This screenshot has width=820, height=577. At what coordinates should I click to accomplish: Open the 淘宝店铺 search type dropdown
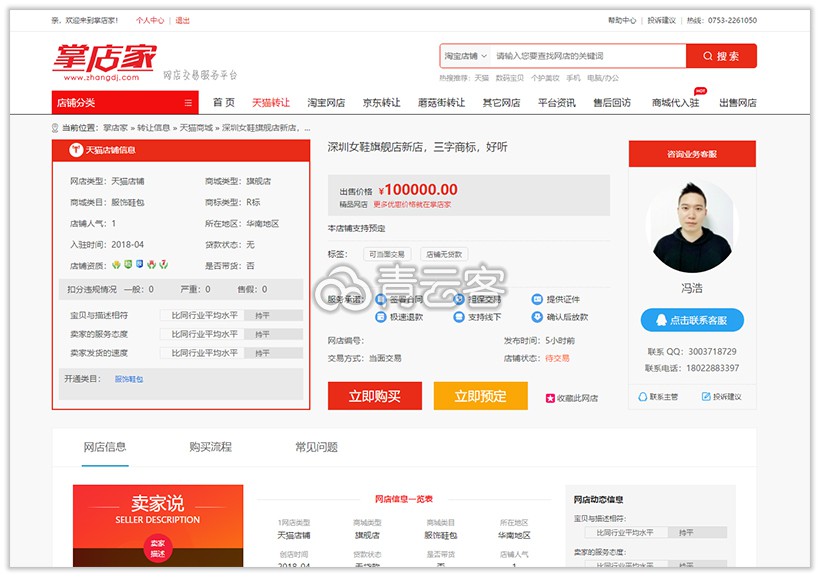[465, 56]
